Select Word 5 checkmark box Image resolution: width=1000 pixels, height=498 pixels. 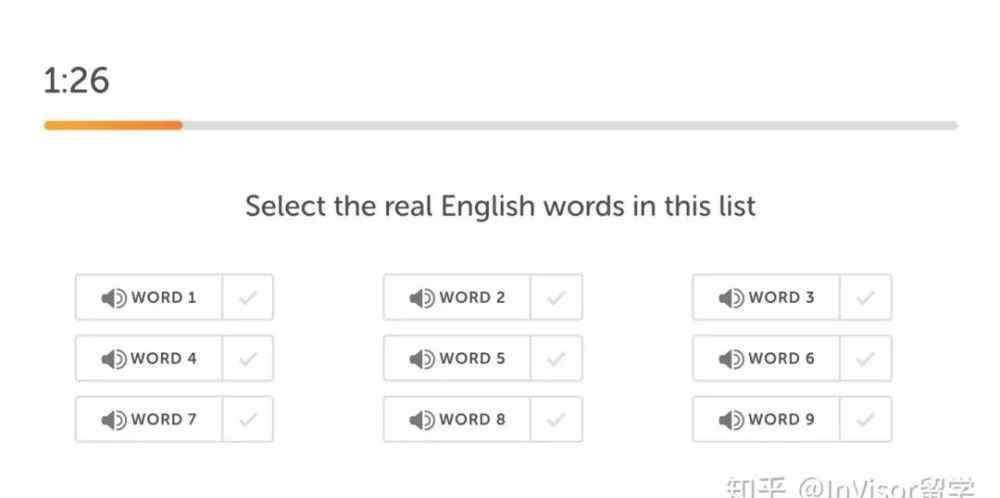click(x=556, y=358)
